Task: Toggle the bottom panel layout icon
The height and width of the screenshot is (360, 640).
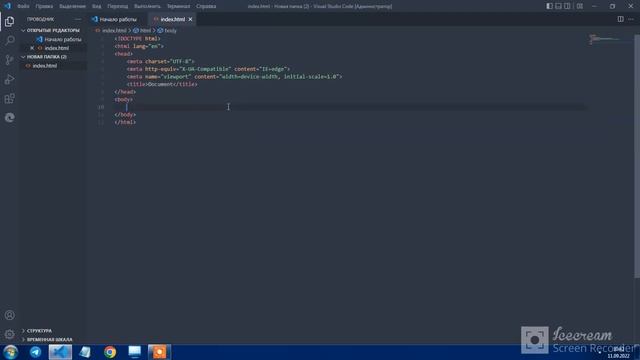Action: pyautogui.click(x=558, y=6)
